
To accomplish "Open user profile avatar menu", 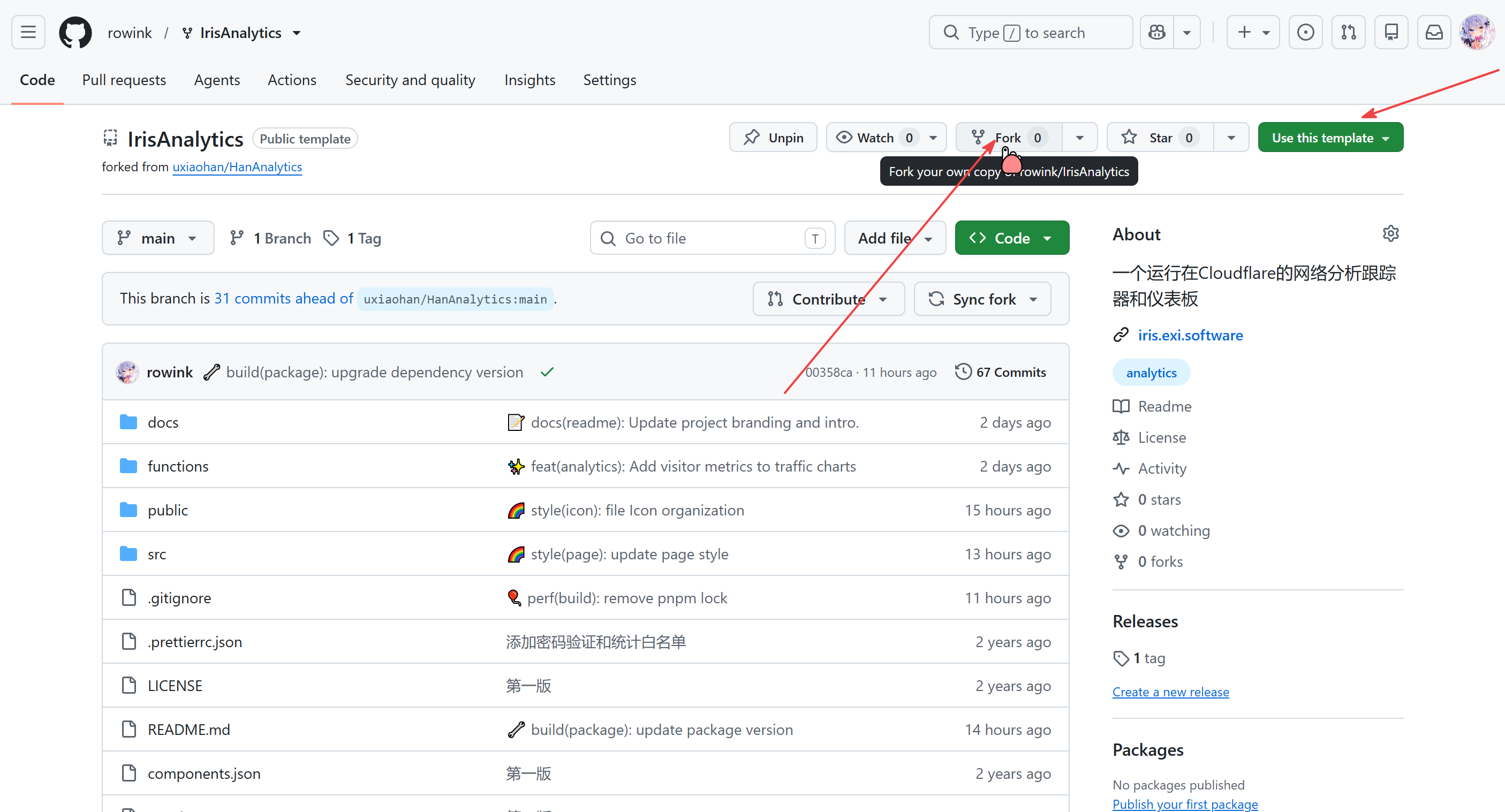I will [1477, 33].
